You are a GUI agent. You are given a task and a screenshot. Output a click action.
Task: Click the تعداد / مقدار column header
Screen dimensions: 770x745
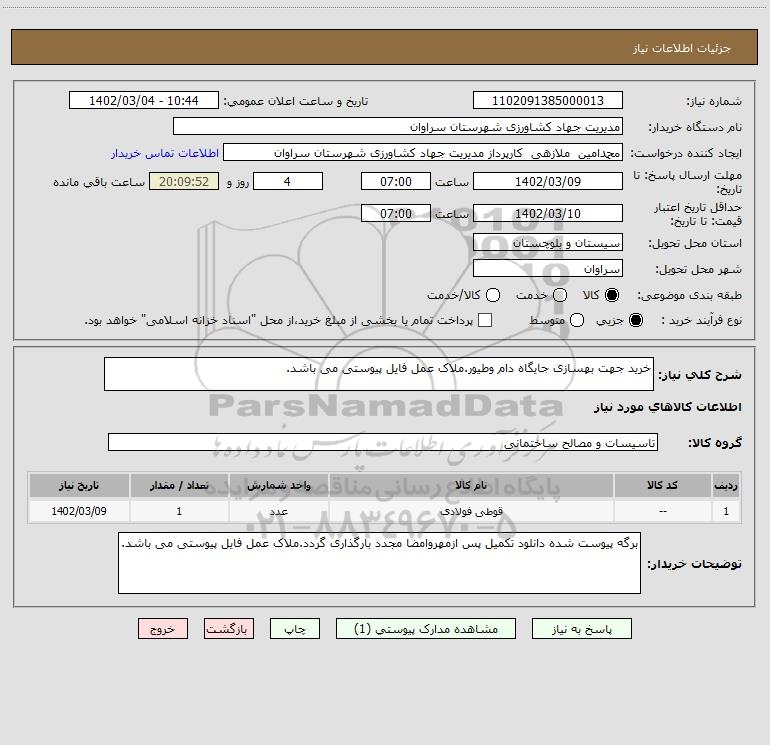[179, 485]
